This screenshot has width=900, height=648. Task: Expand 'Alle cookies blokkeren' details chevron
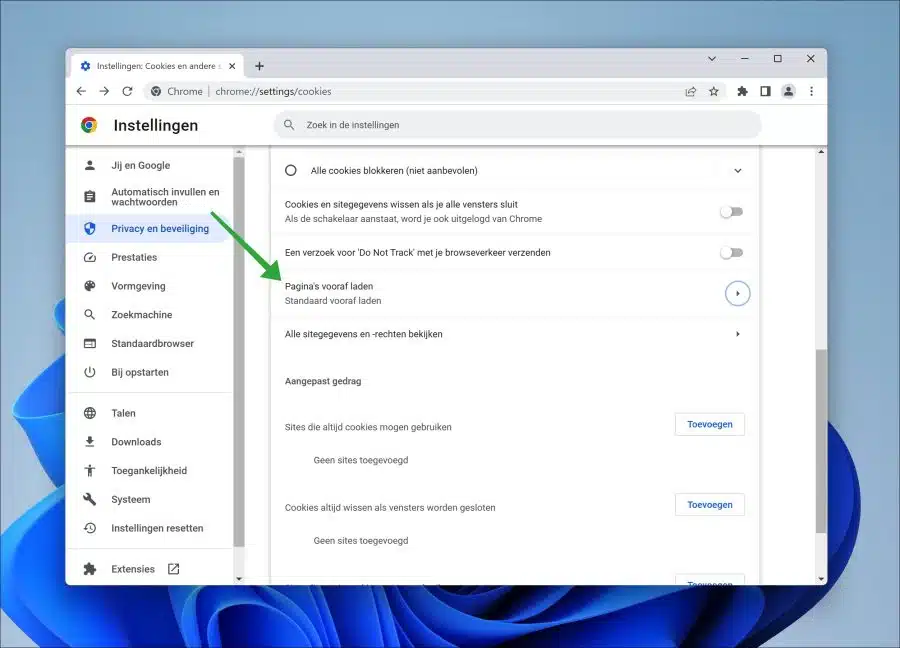tap(738, 170)
